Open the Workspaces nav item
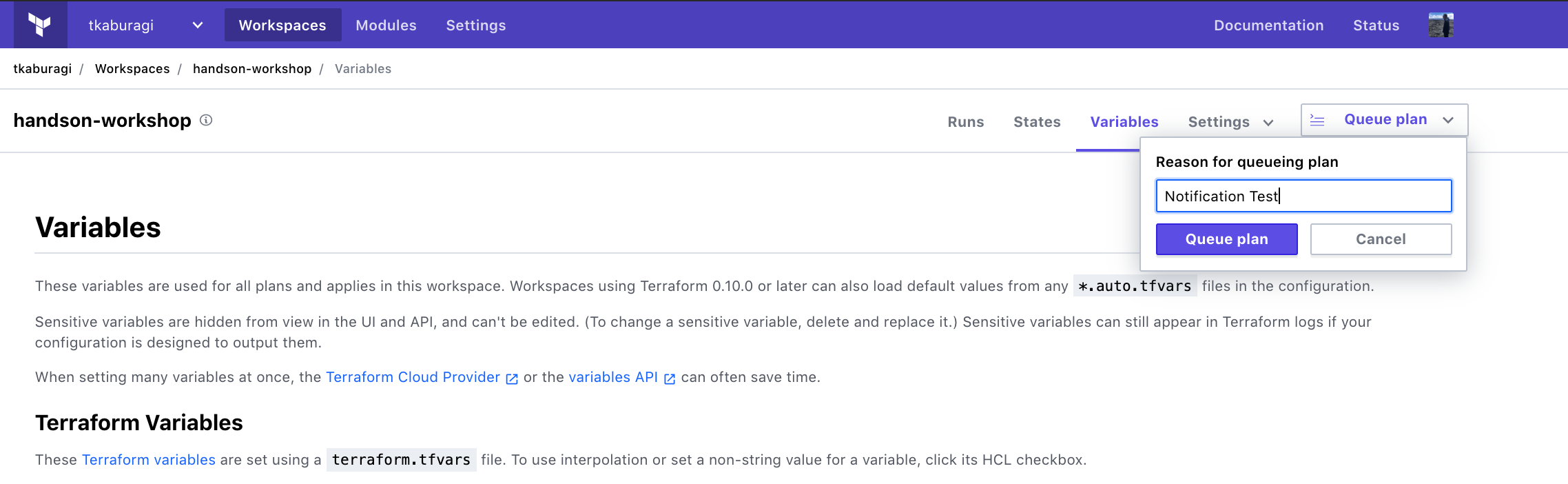 [x=282, y=26]
